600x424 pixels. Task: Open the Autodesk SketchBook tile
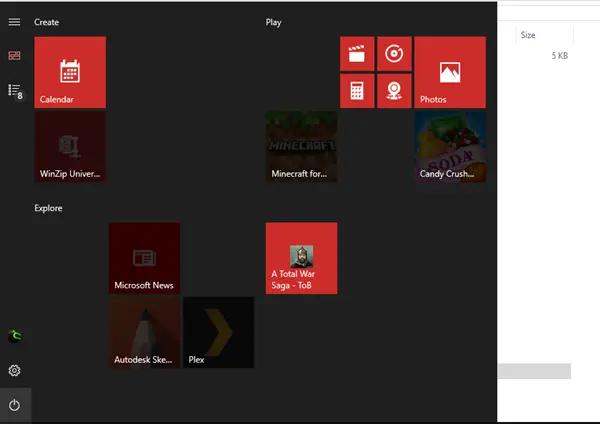pyautogui.click(x=144, y=333)
